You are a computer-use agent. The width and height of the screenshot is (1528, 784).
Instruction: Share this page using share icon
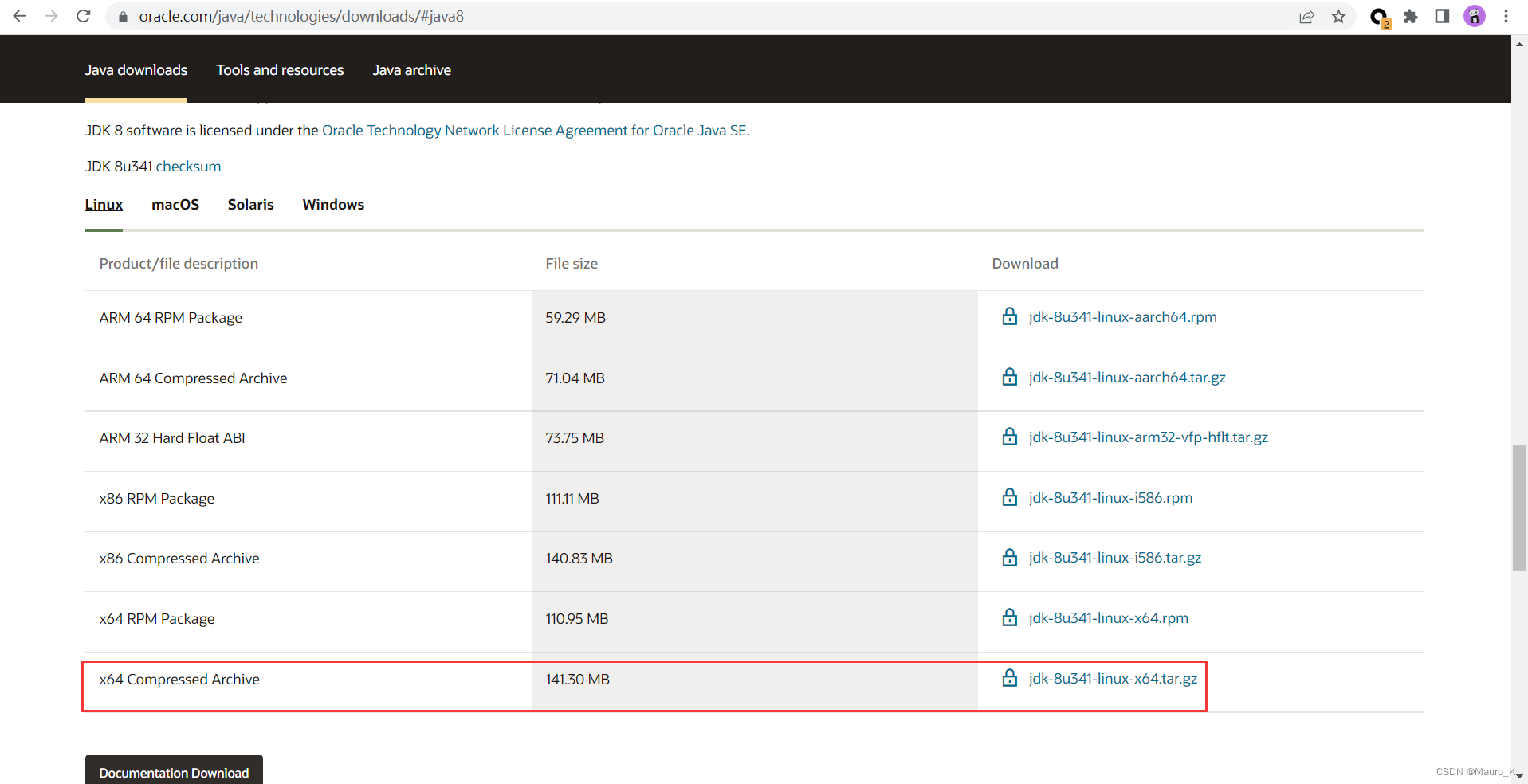(x=1306, y=16)
